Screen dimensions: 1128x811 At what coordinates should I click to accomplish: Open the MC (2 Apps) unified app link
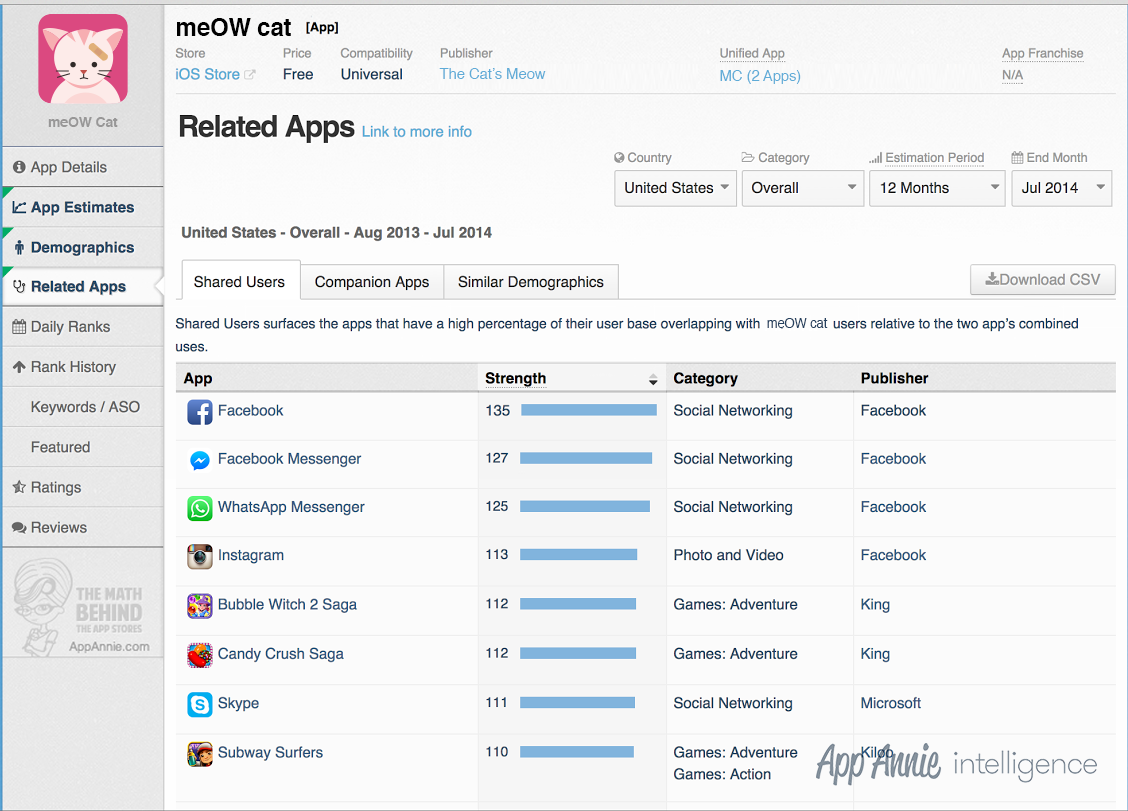(760, 76)
